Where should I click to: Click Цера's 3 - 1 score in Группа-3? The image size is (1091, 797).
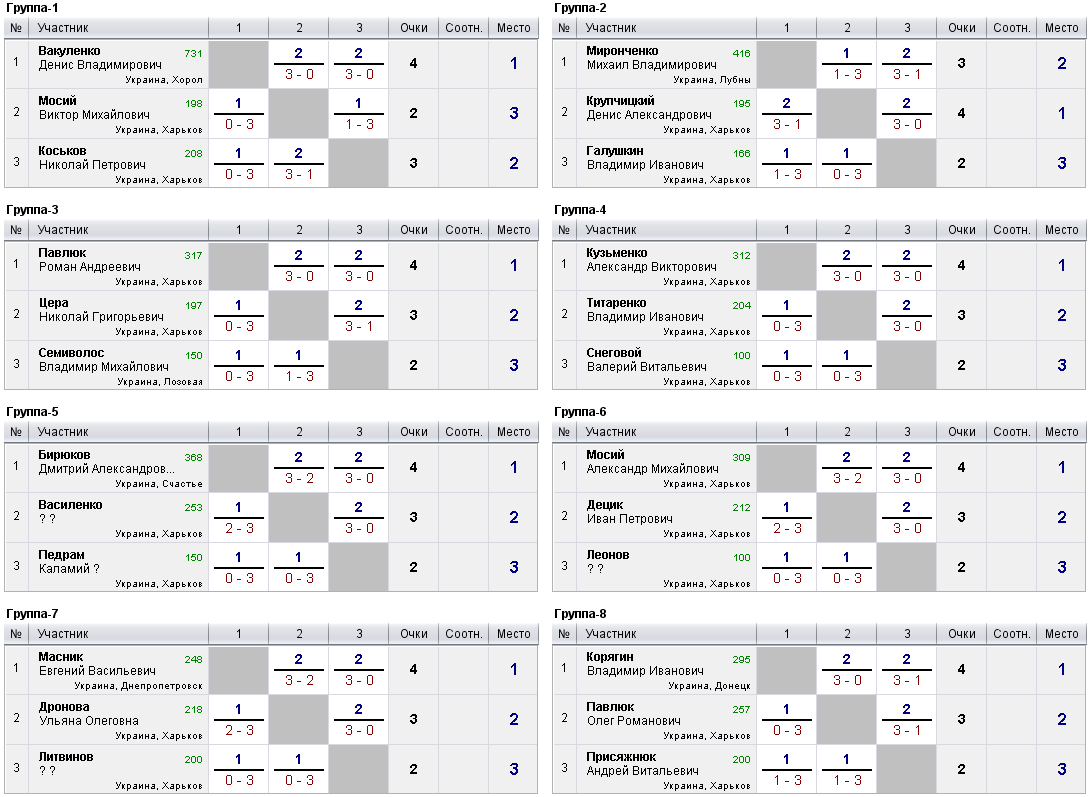(359, 326)
